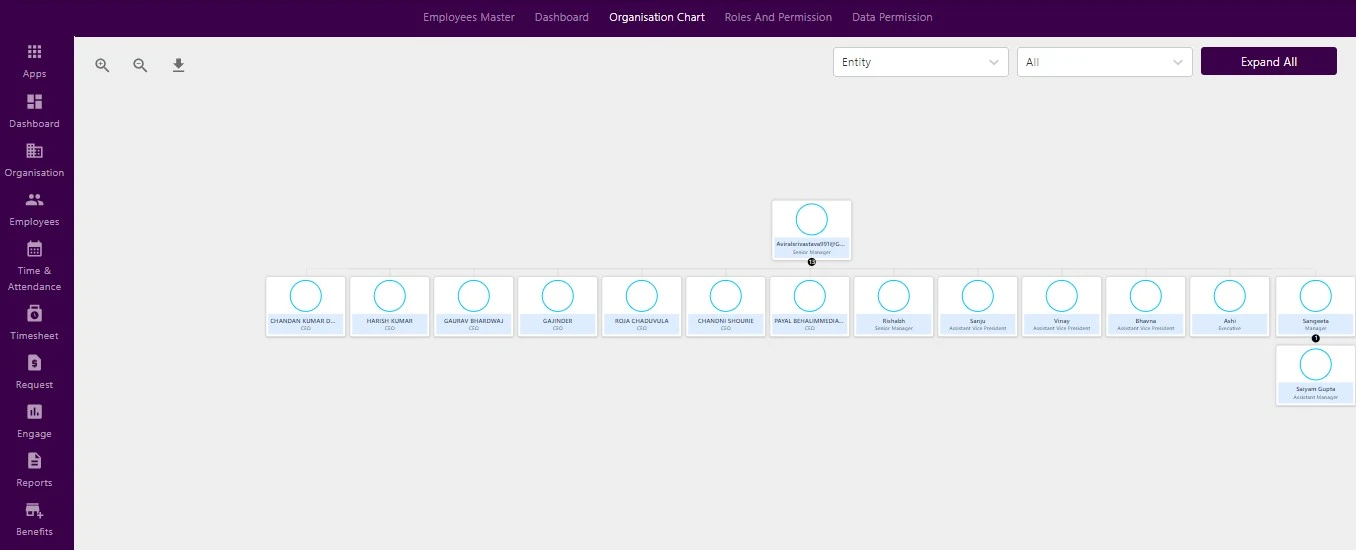This screenshot has width=1356, height=550.
Task: Click the Expand All button
Action: tap(1269, 61)
